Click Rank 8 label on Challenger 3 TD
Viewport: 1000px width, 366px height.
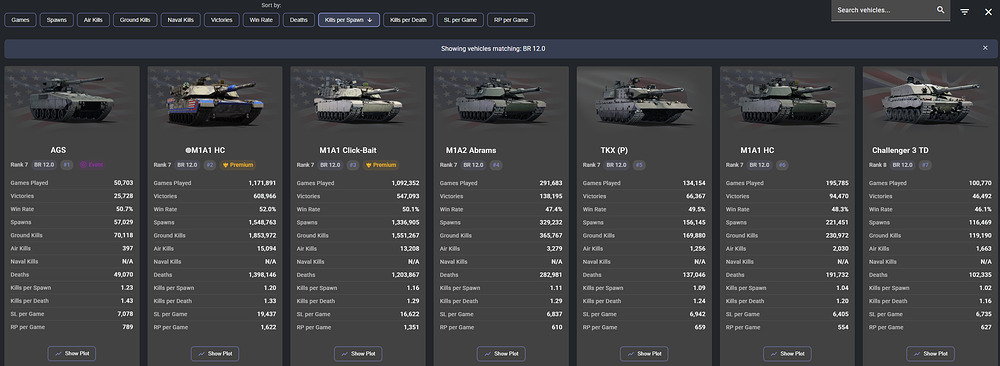[878, 165]
